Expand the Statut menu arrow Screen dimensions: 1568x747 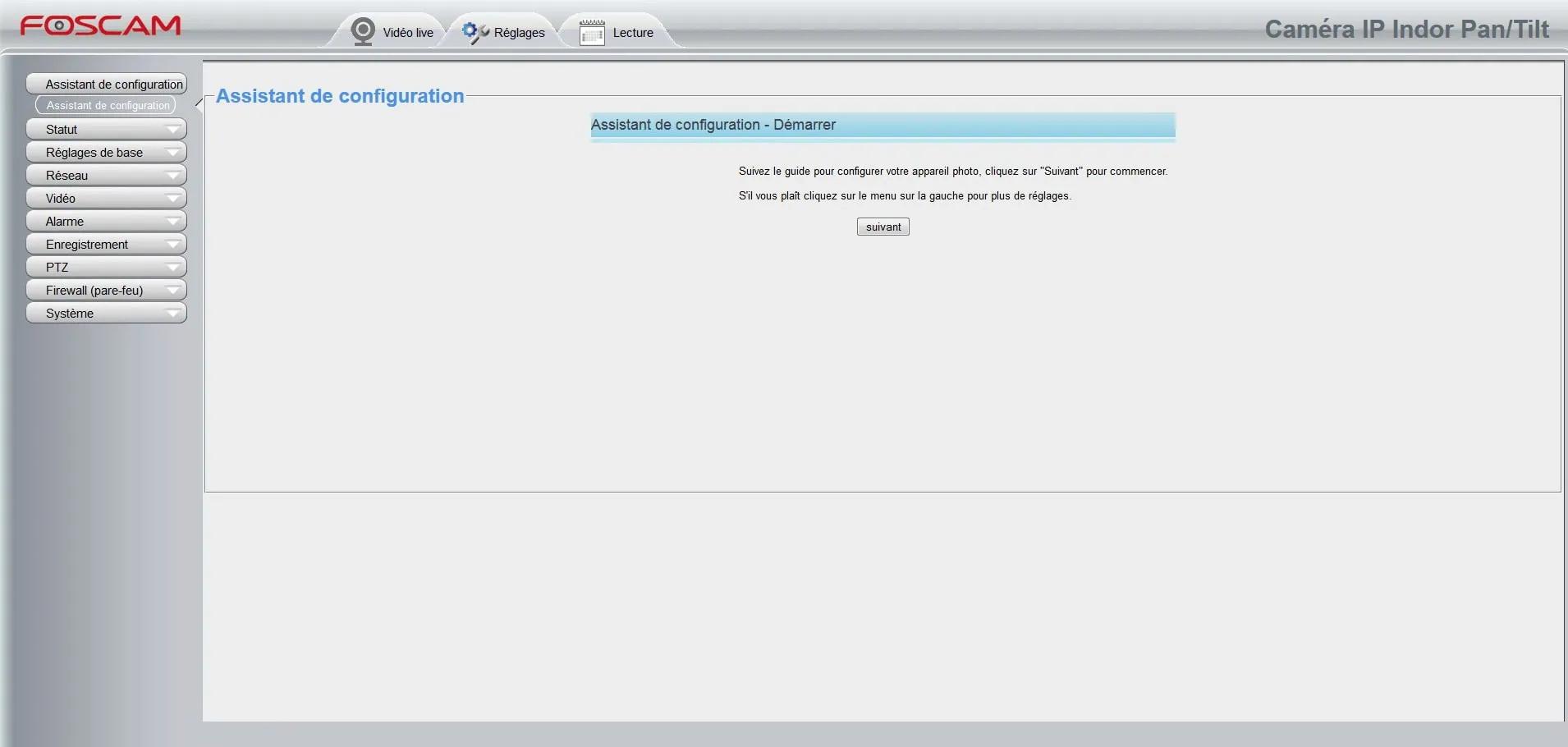pyautogui.click(x=172, y=130)
